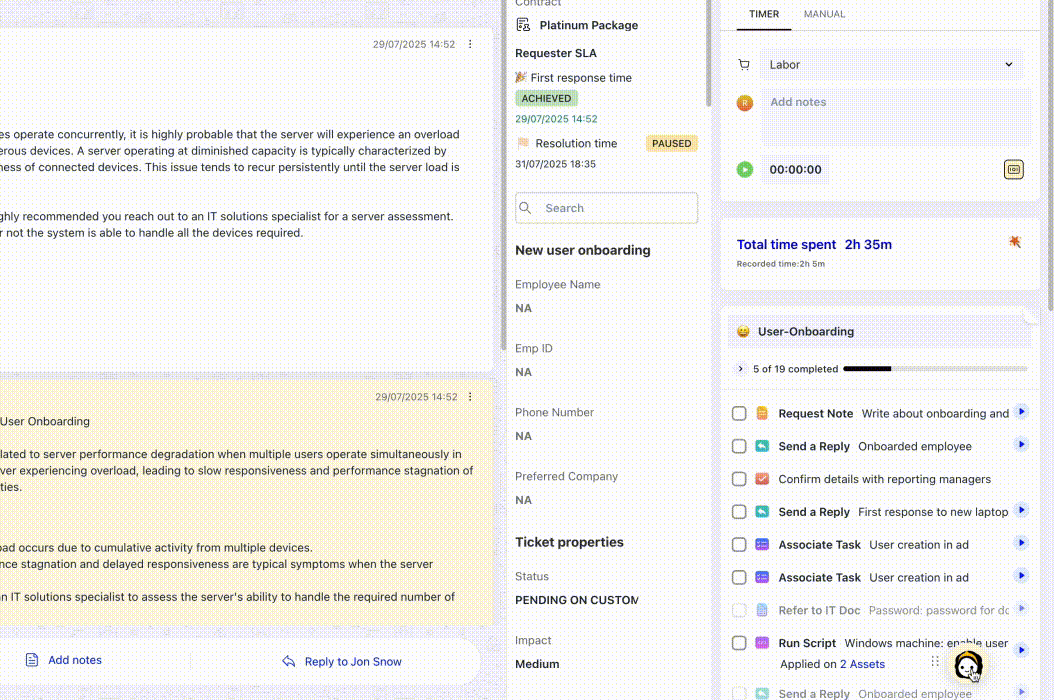1054x700 pixels.
Task: Check the Send a Reply Onboarded employee checkbox
Action: point(739,446)
